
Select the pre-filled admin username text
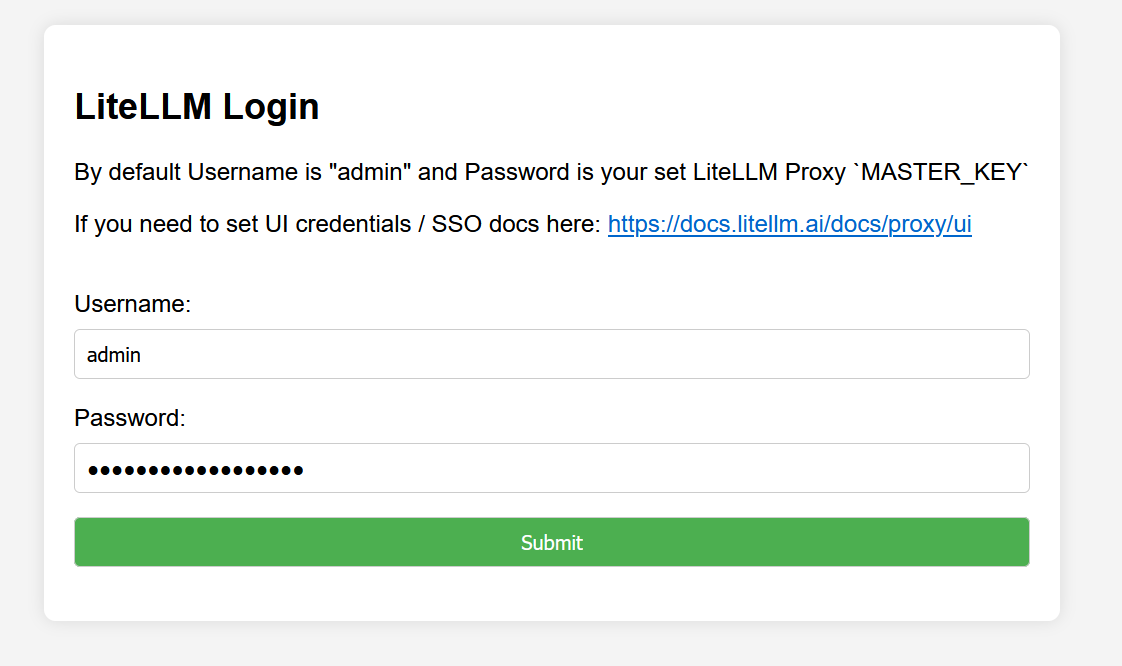tap(113, 354)
